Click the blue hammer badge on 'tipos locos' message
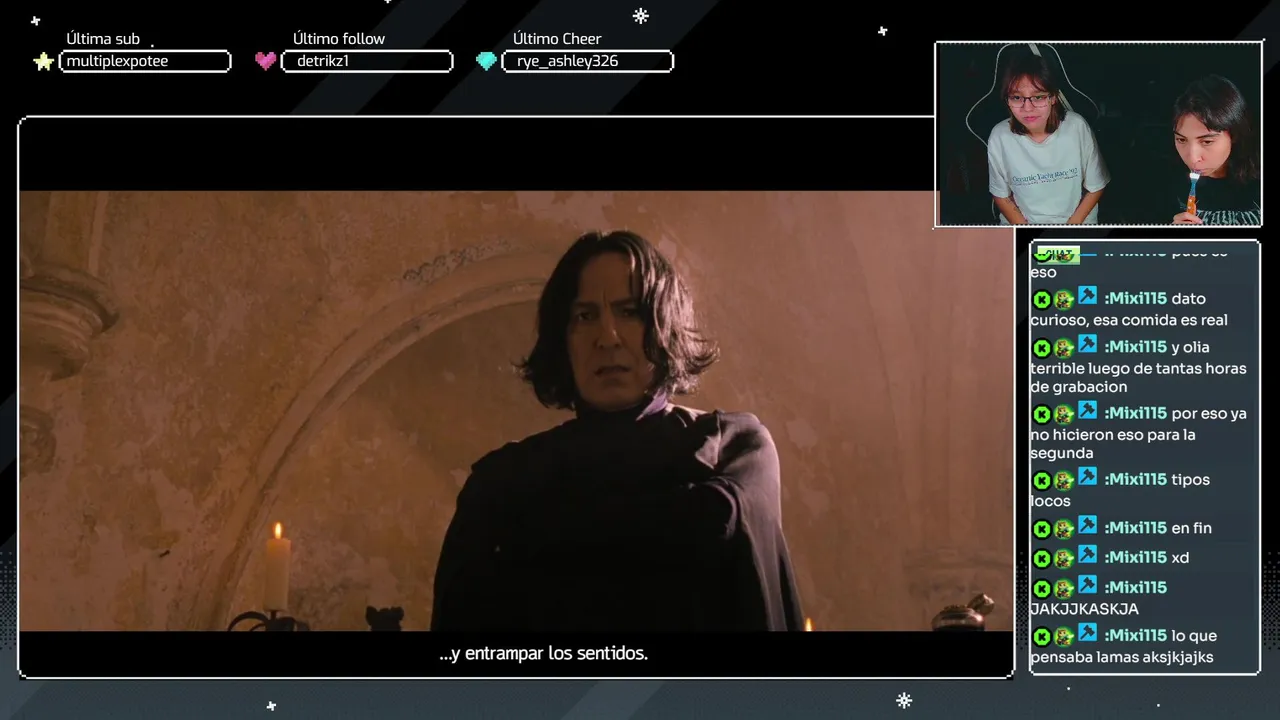Screen dimensions: 1280x720 click(x=1088, y=477)
